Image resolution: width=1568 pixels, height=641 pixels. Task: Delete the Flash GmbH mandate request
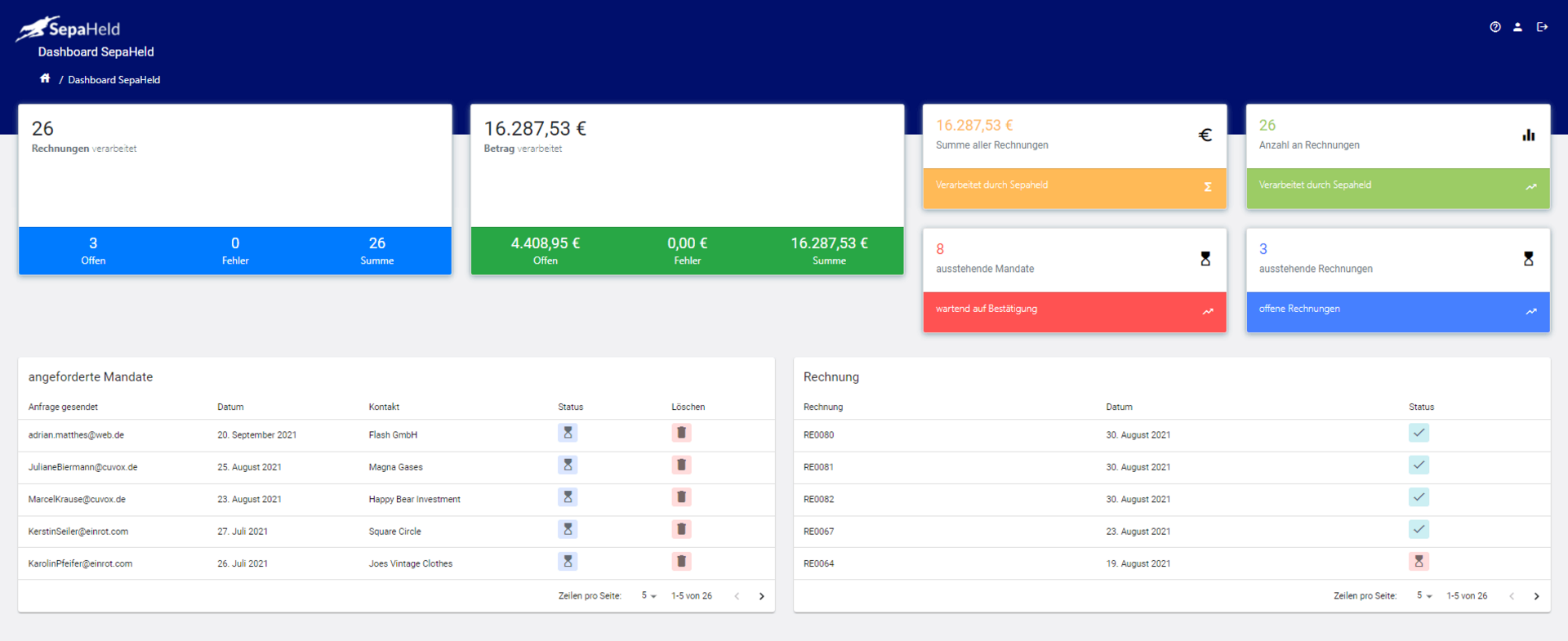click(681, 433)
